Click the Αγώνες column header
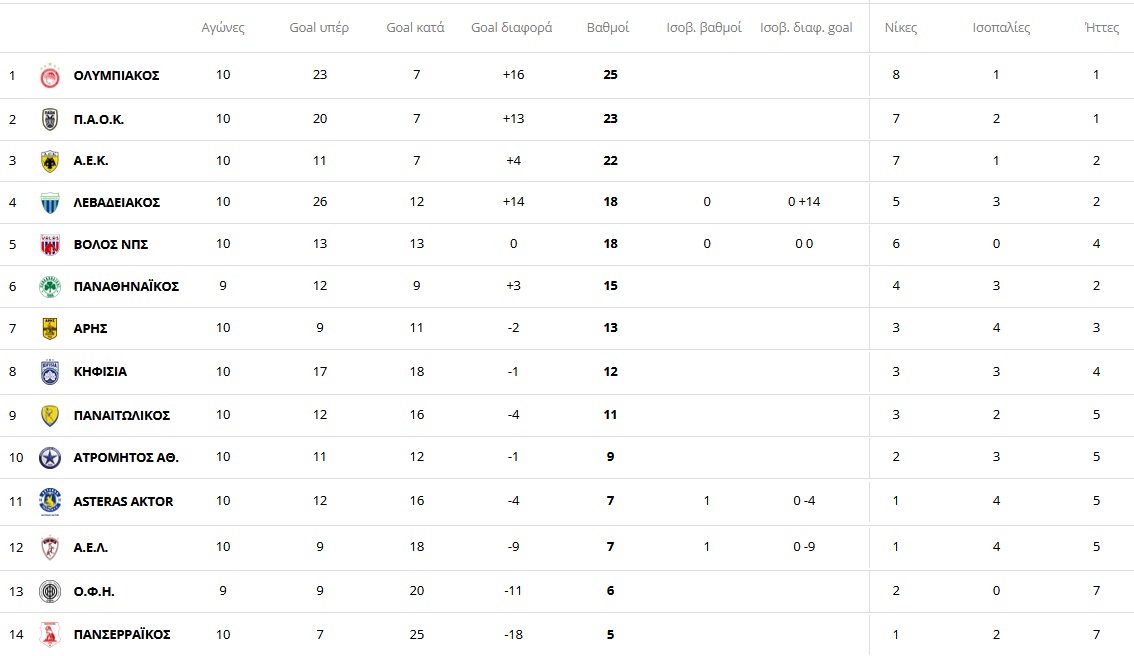Viewport: 1134px width, 656px height. (x=222, y=28)
